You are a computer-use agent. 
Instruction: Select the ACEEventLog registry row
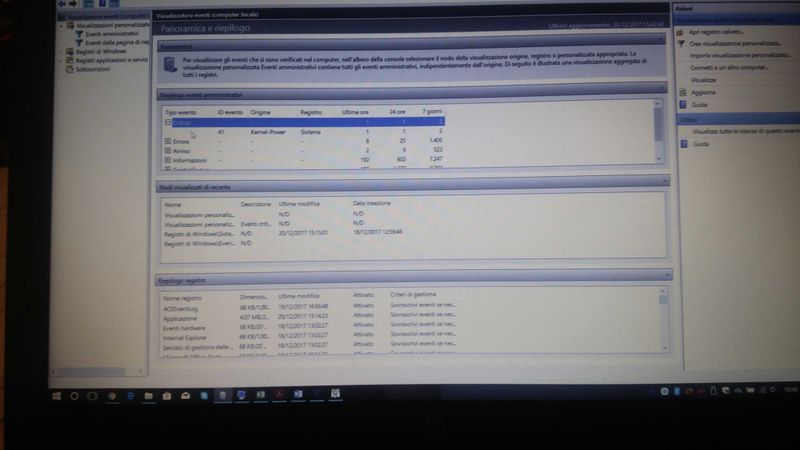(x=309, y=308)
